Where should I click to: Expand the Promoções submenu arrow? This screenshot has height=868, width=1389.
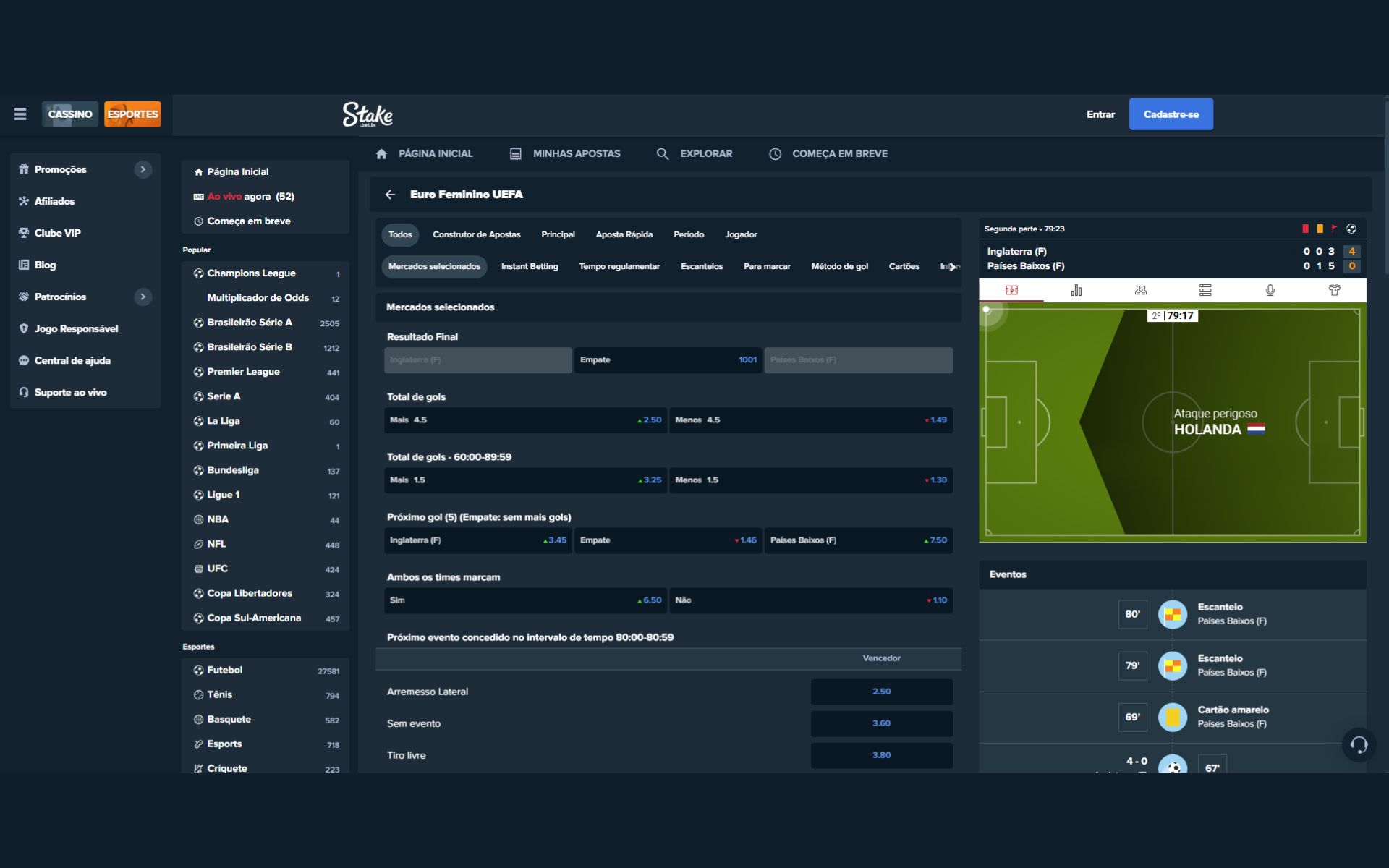coord(143,169)
